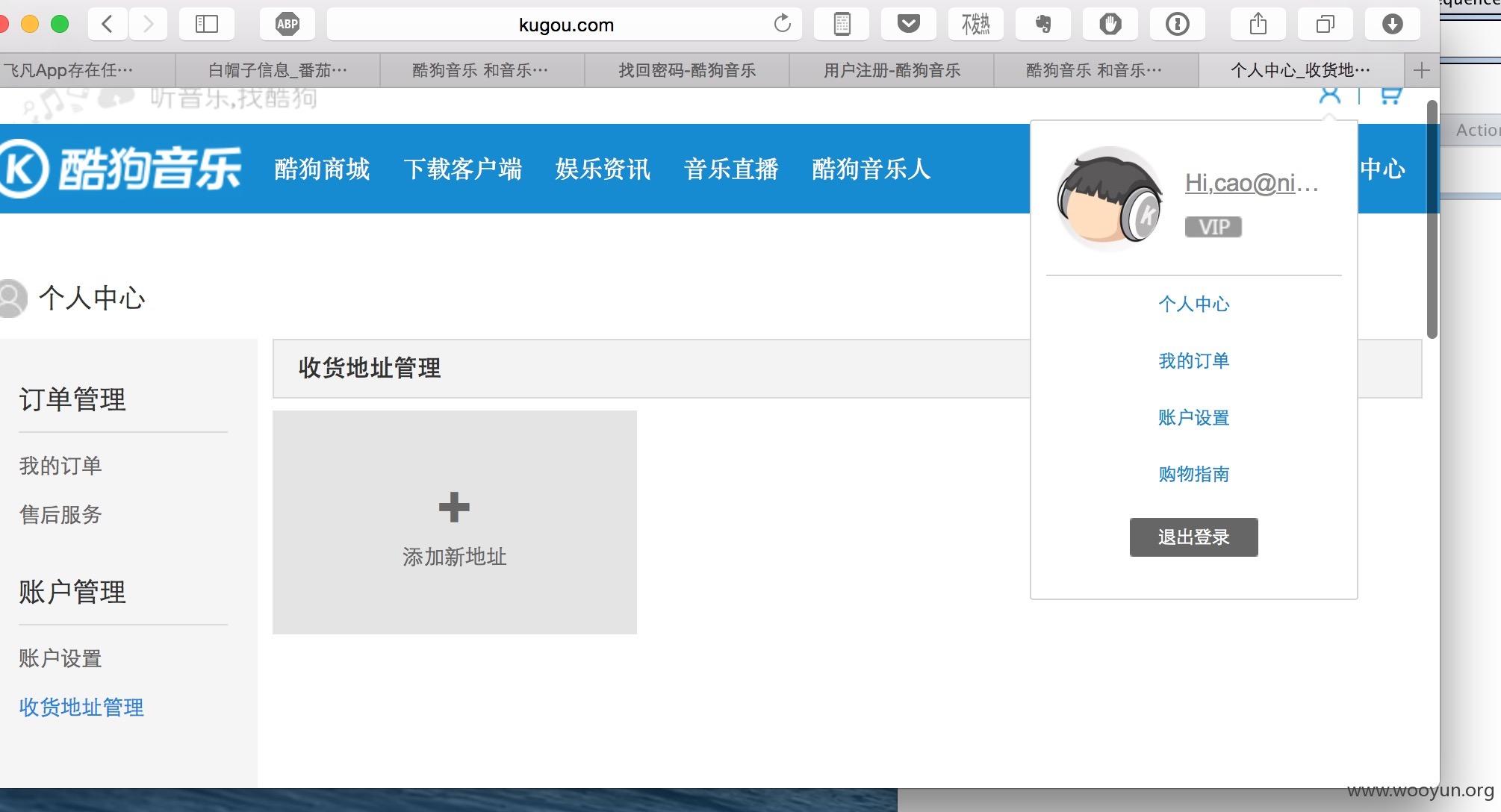Toggle the Safari sidebar button
Viewport: 1501px width, 812px height.
[207, 24]
